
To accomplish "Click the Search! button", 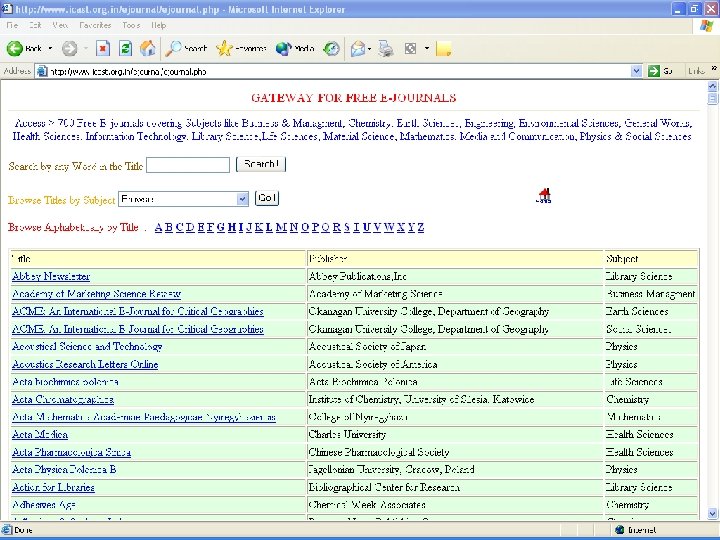I will click(261, 164).
